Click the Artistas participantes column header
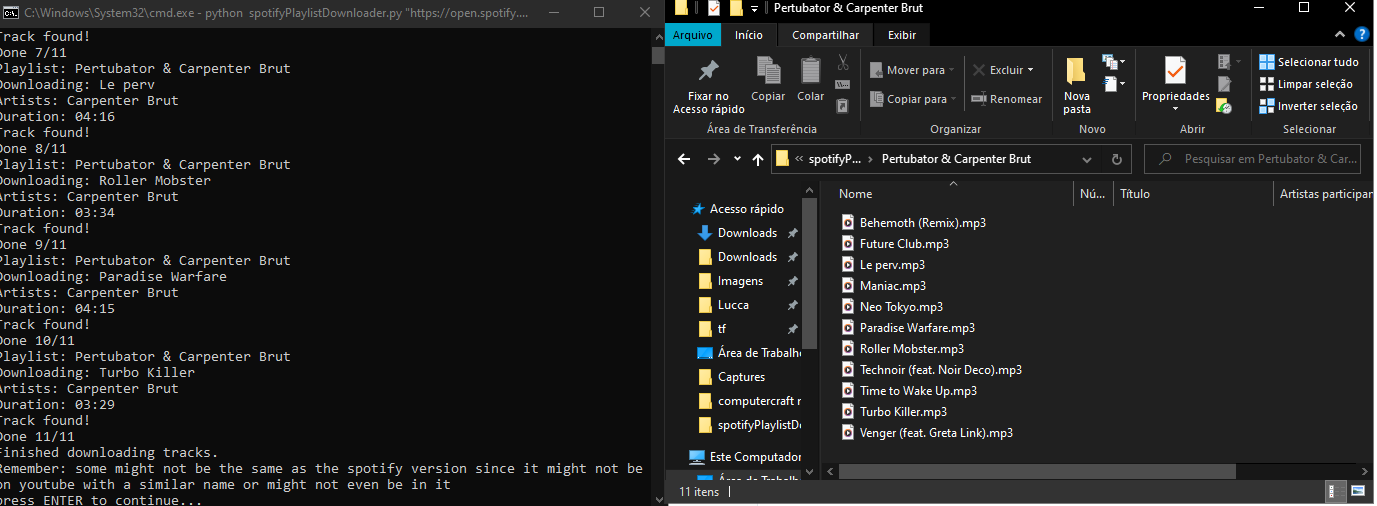 point(1325,194)
